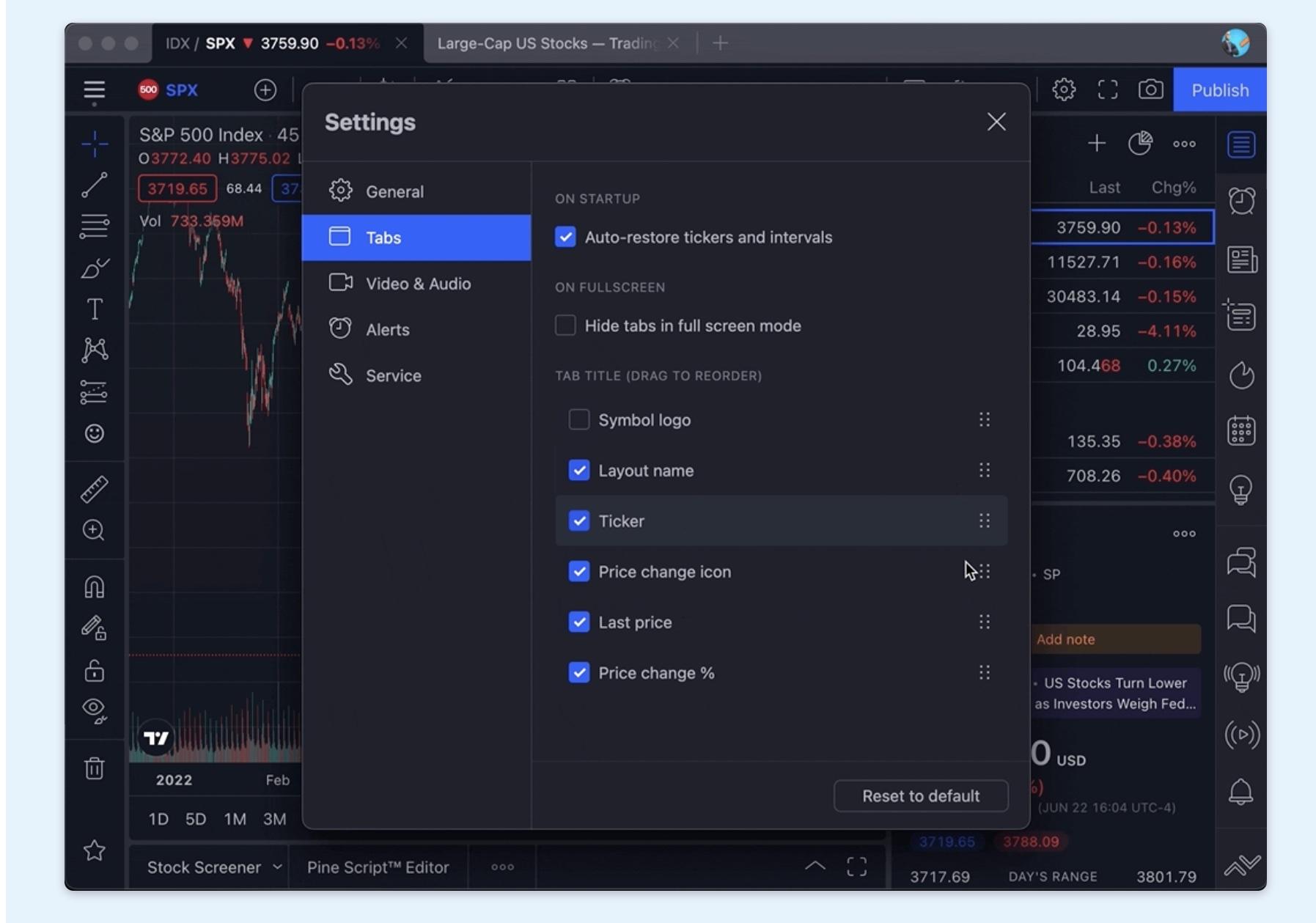Image resolution: width=1316 pixels, height=923 pixels.
Task: Click the Publish button
Action: click(1219, 89)
